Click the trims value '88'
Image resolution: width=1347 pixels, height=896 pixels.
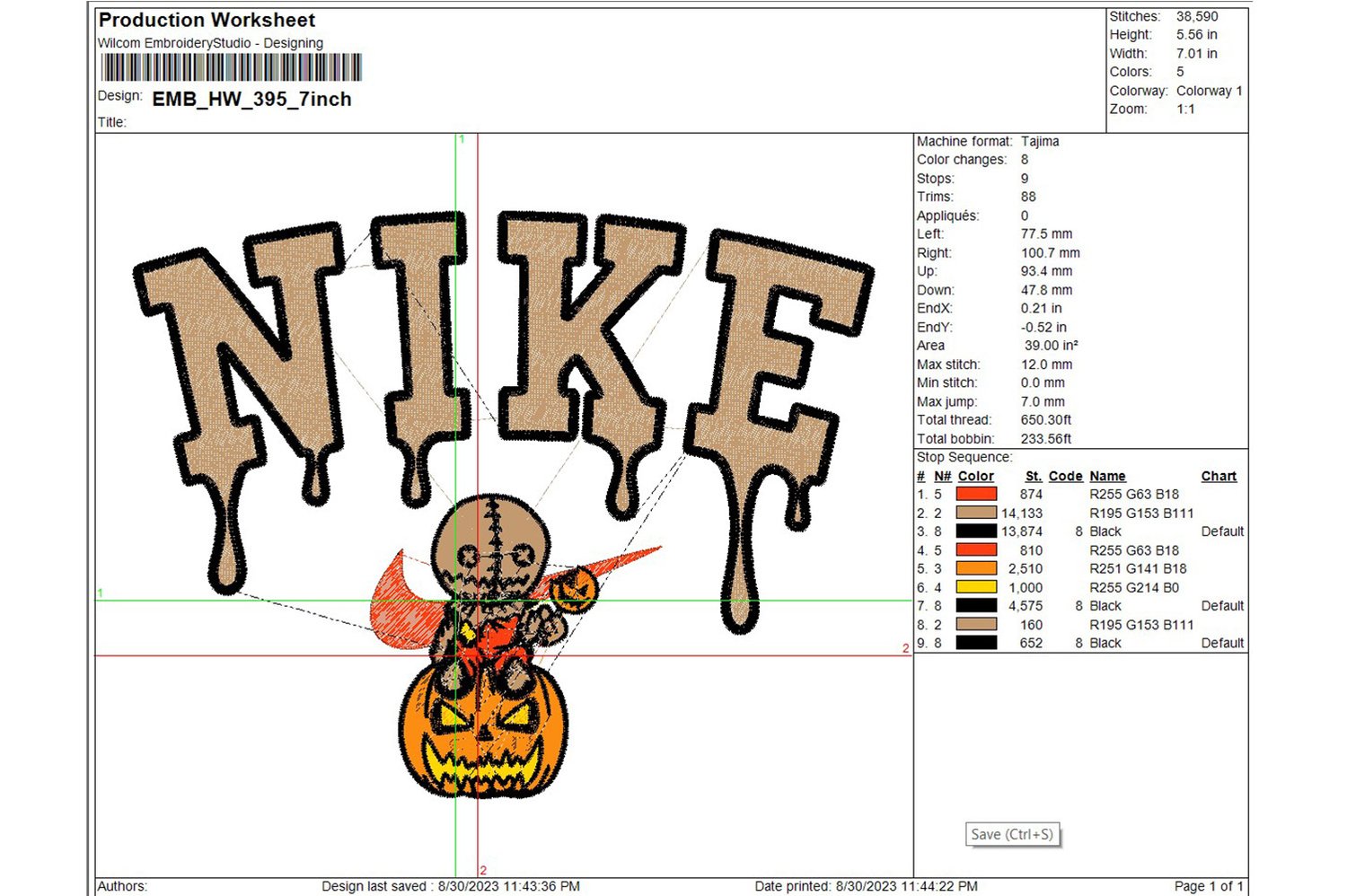click(1028, 197)
